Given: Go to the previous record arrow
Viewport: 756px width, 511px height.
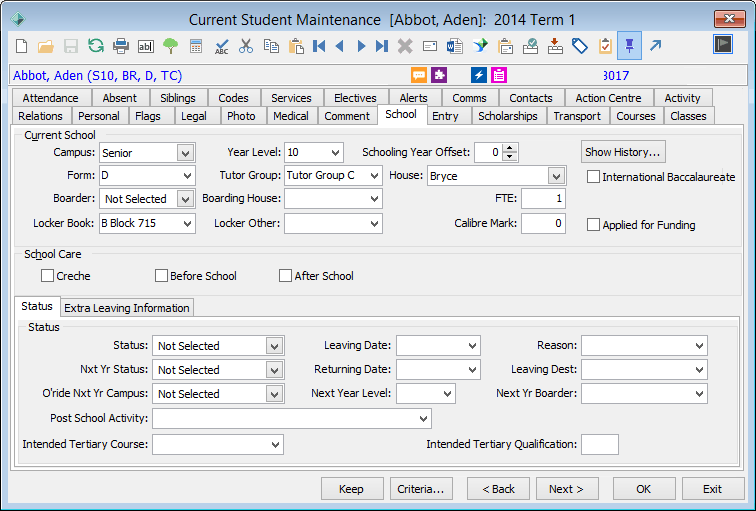Looking at the screenshot, I should (x=339, y=46).
